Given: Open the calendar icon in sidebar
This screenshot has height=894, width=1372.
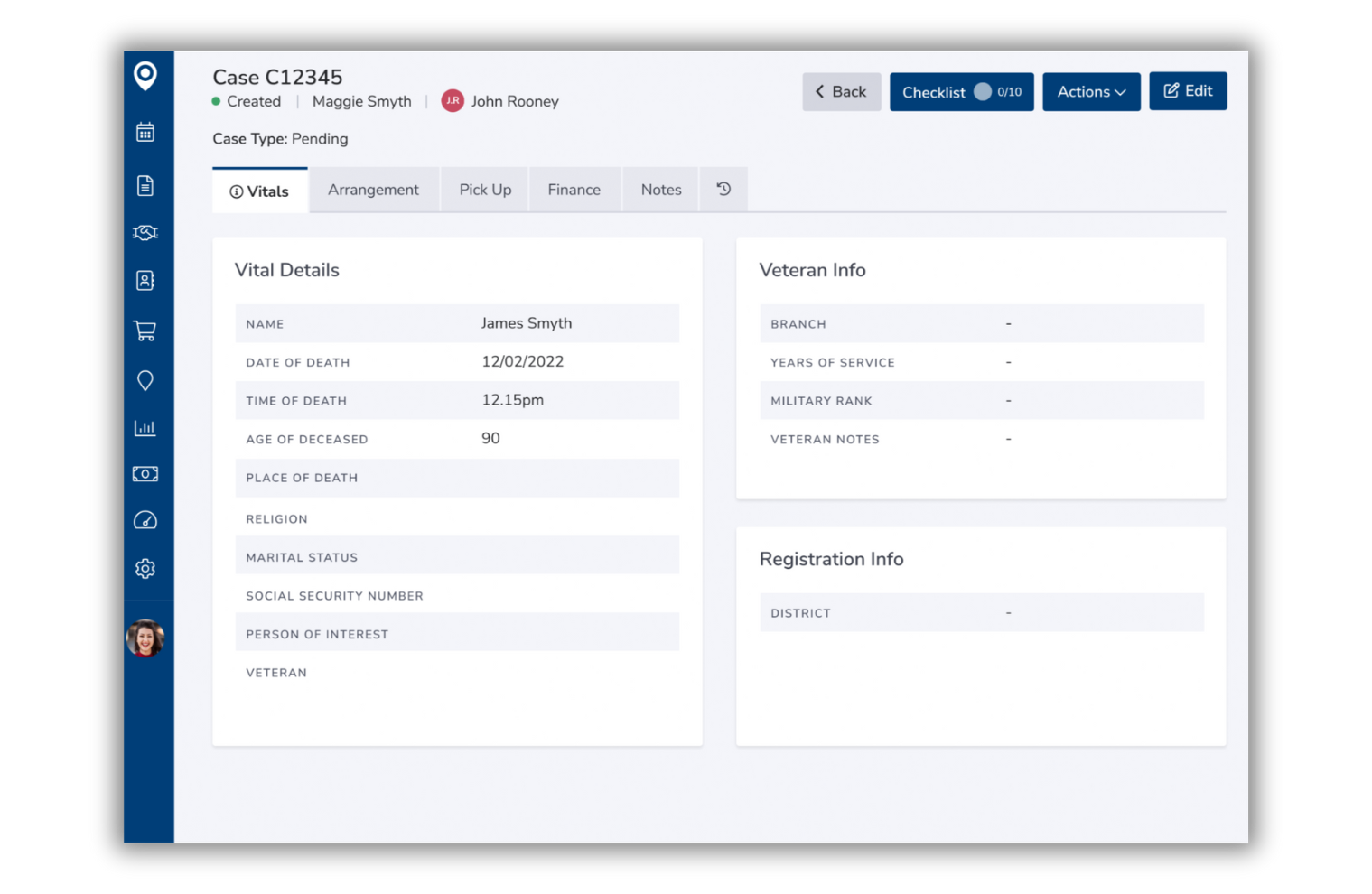Looking at the screenshot, I should point(145,133).
